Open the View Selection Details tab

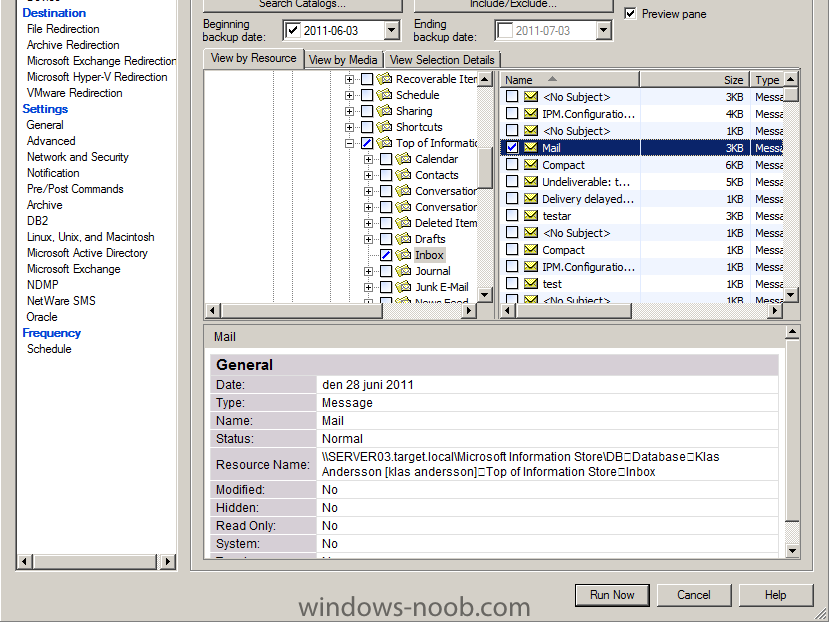tap(442, 60)
